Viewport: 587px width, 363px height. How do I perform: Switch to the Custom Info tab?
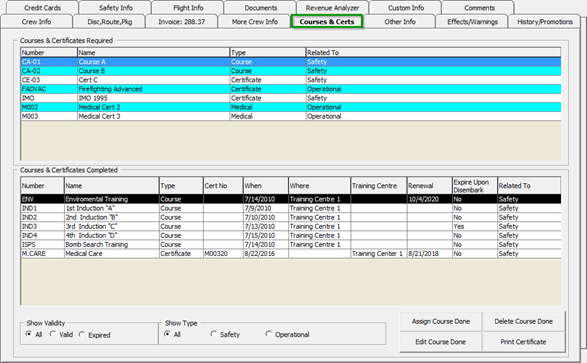click(406, 8)
